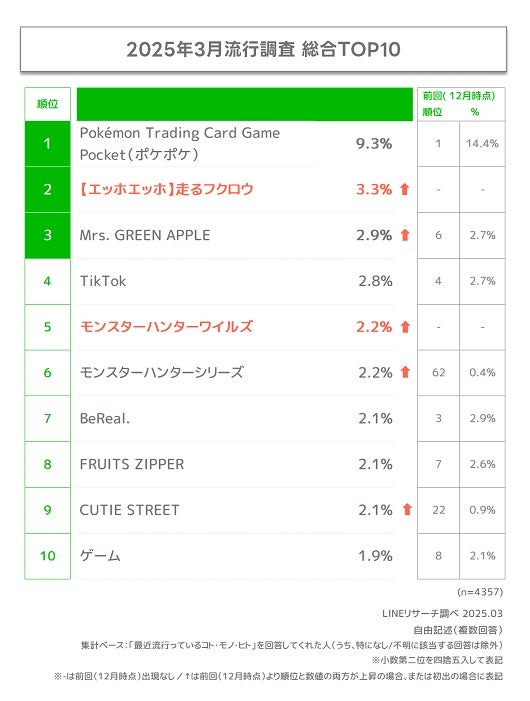Select the 【エッホエッホ】走るフクロウ entry
This screenshot has height=701, width=530.
coord(166,190)
